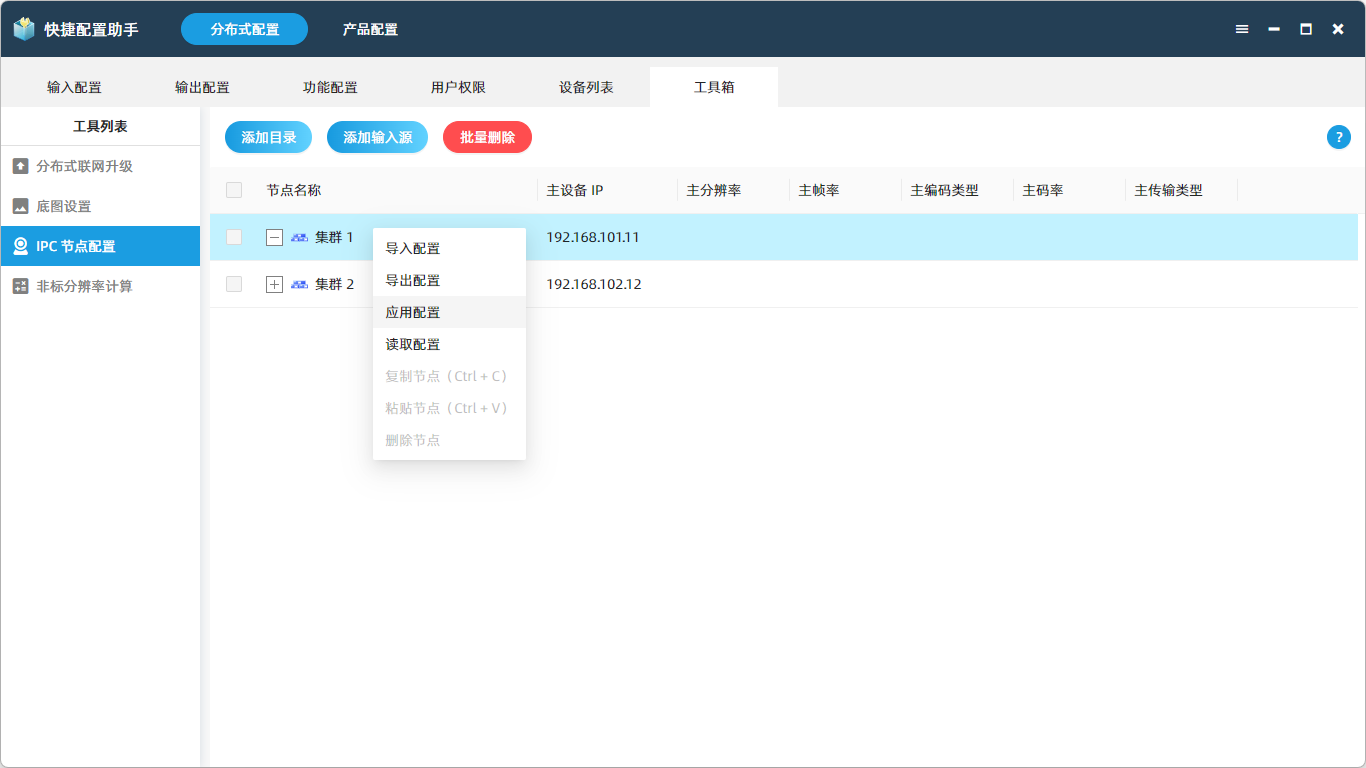Collapse the 集群 1 tree node

[274, 237]
